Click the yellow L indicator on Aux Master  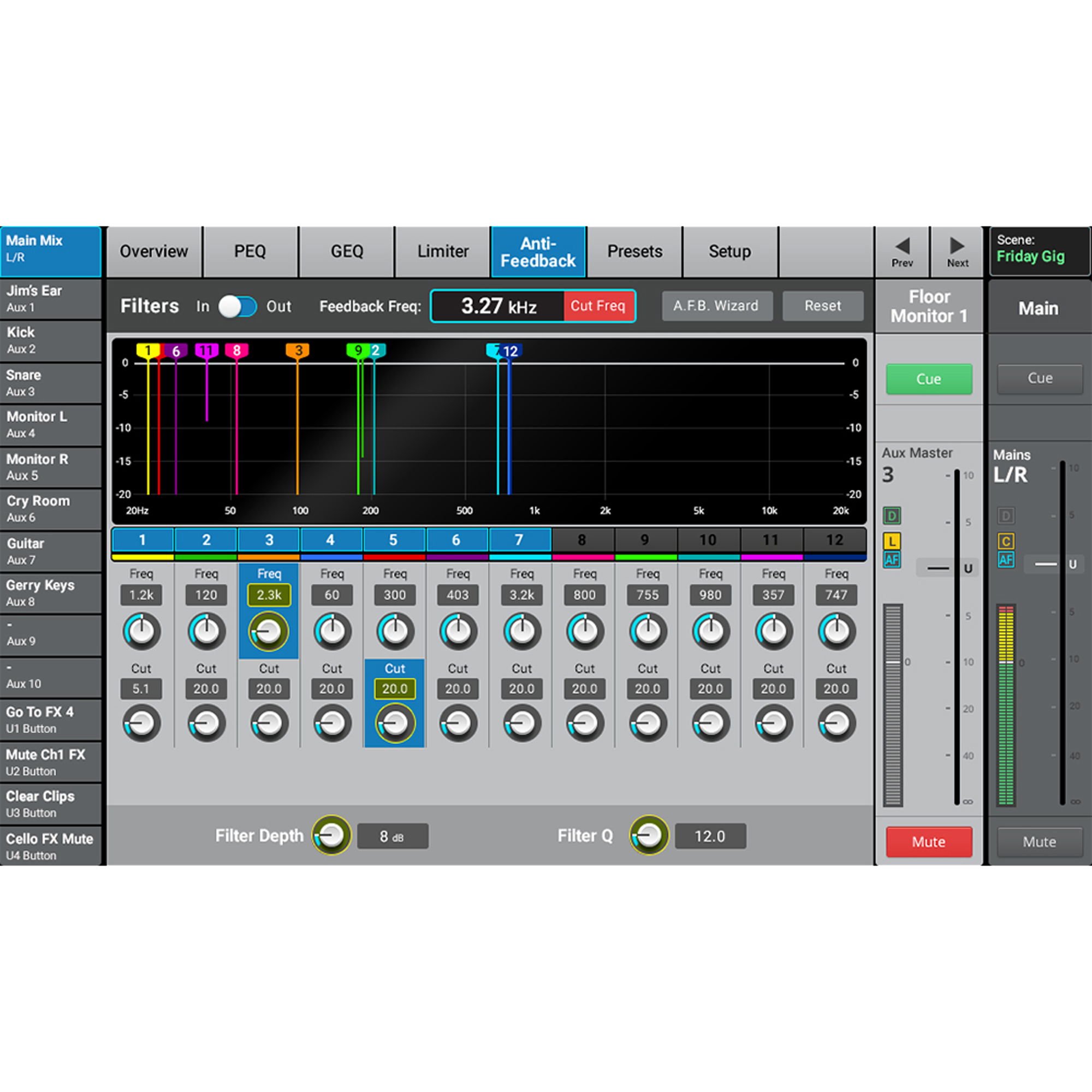point(892,542)
